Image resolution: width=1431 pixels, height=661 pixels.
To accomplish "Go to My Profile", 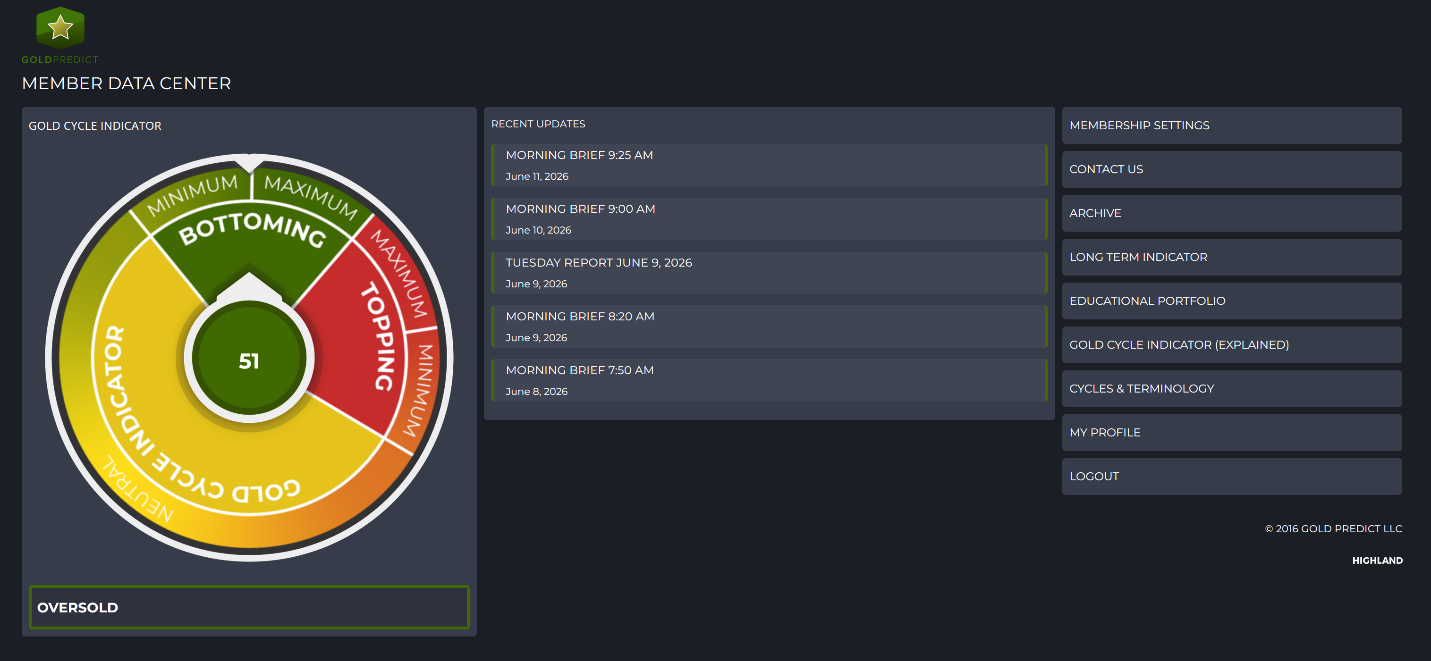I will point(1232,433).
